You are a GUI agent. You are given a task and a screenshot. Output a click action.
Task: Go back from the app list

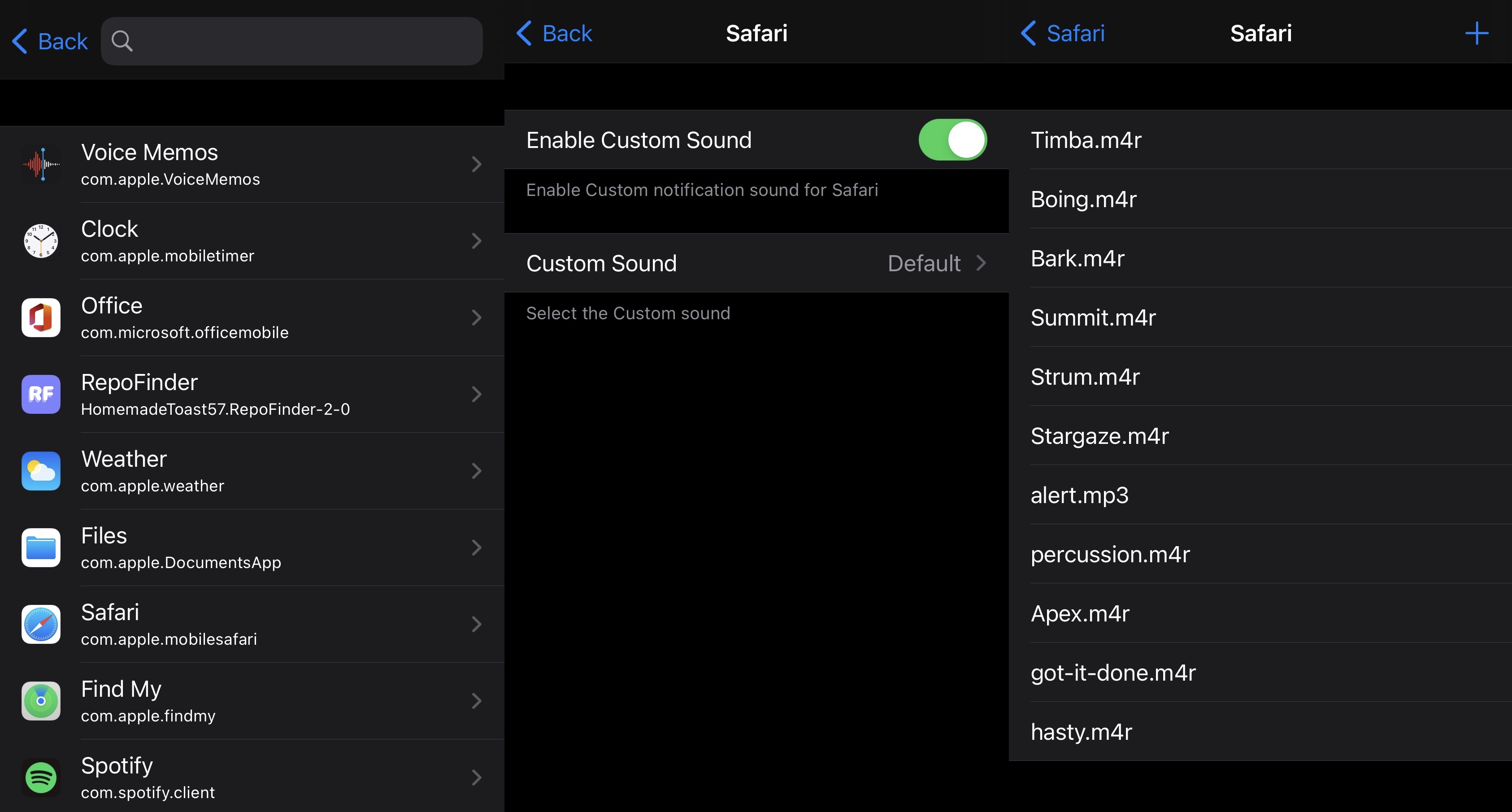[50, 41]
